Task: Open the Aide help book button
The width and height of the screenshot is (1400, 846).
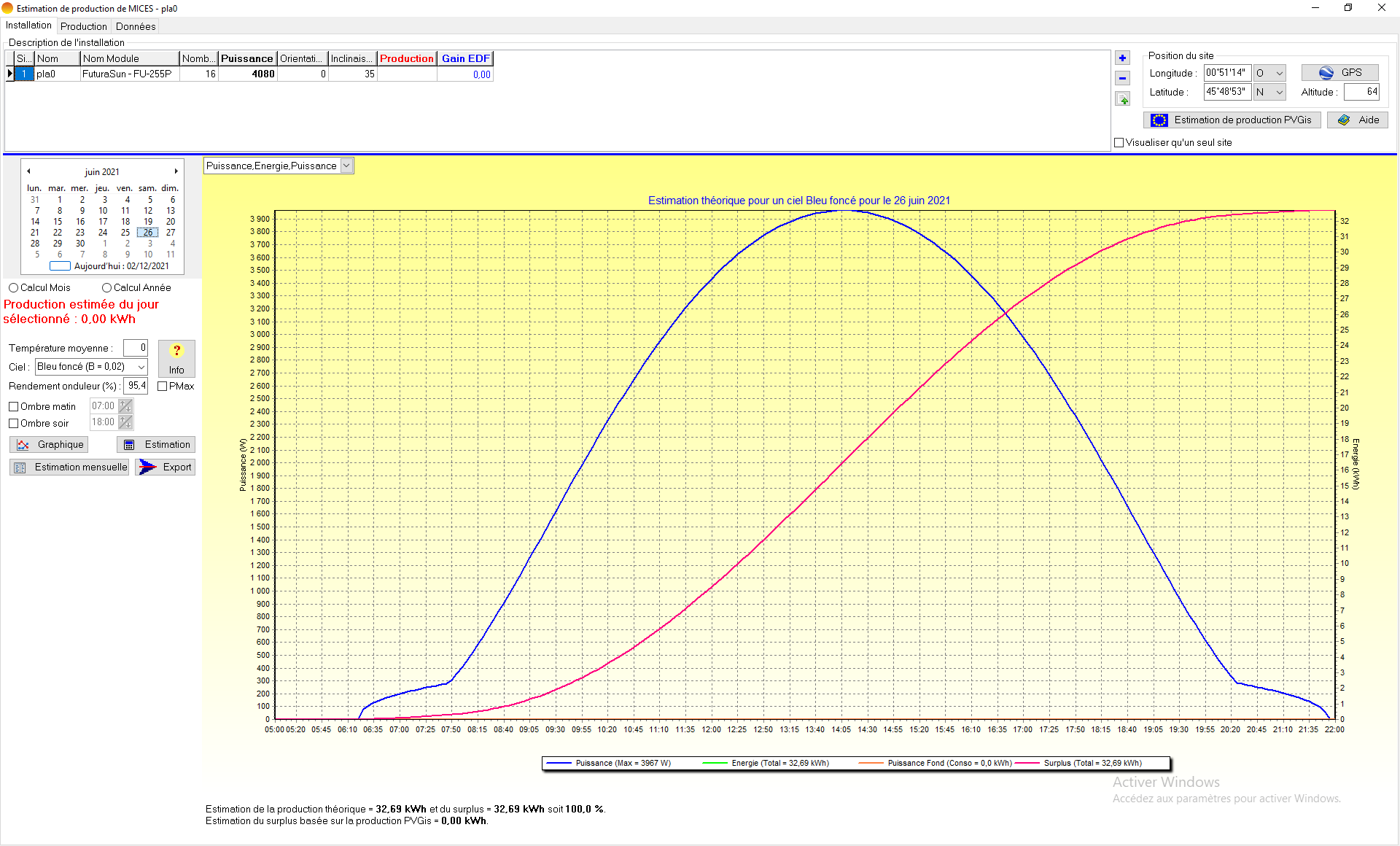Action: click(x=1357, y=120)
